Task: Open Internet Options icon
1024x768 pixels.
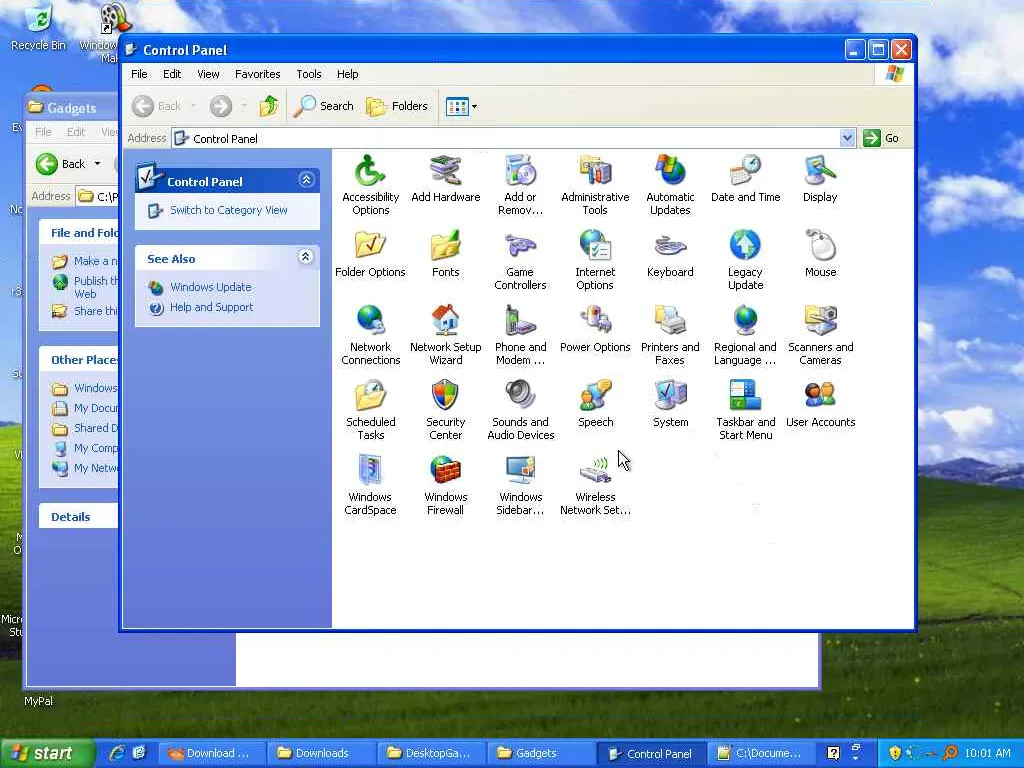Action: (x=595, y=261)
